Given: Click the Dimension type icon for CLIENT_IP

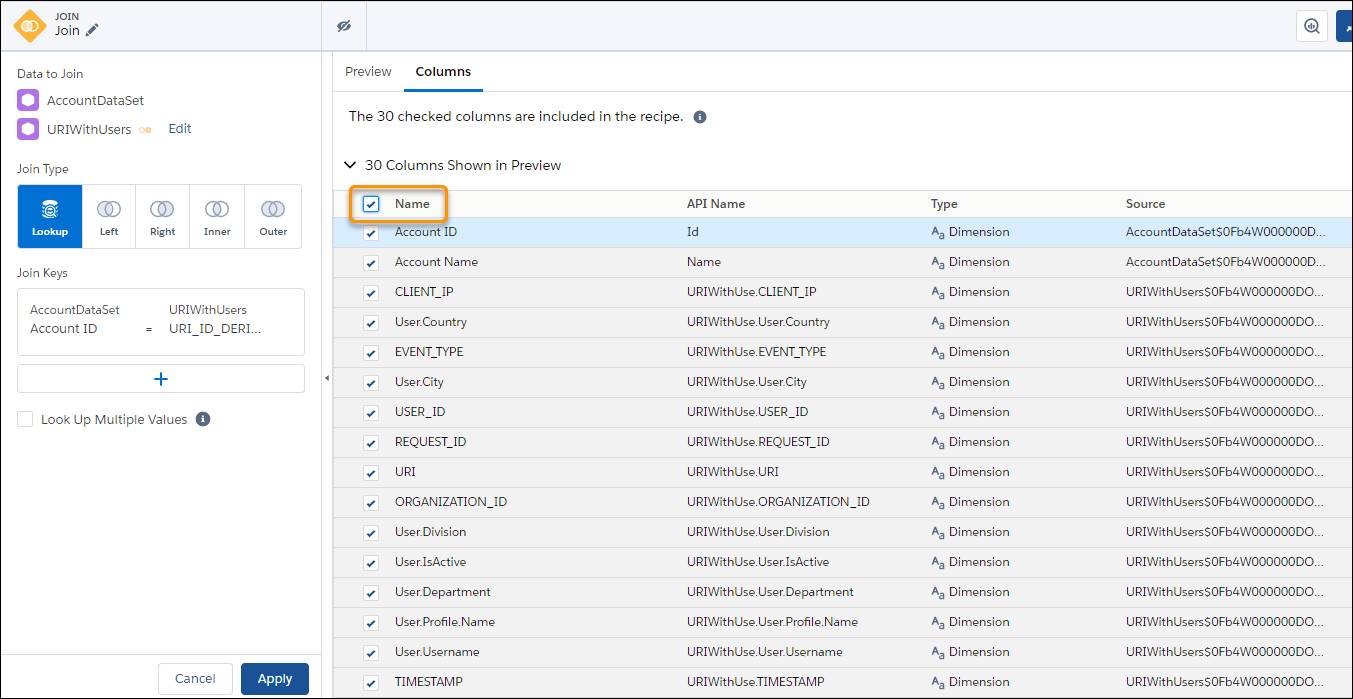Looking at the screenshot, I should tap(938, 292).
